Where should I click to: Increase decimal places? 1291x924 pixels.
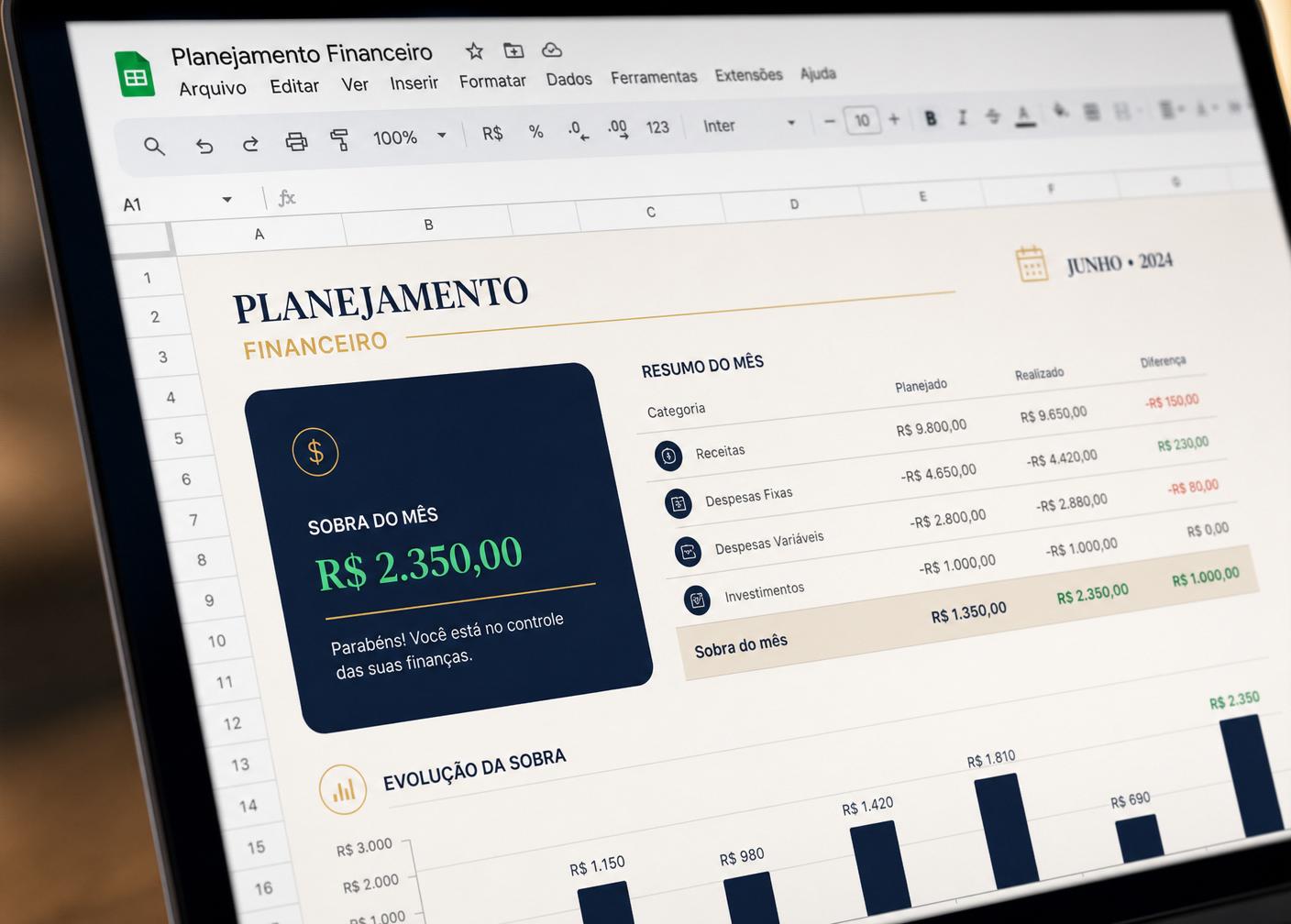point(618,128)
